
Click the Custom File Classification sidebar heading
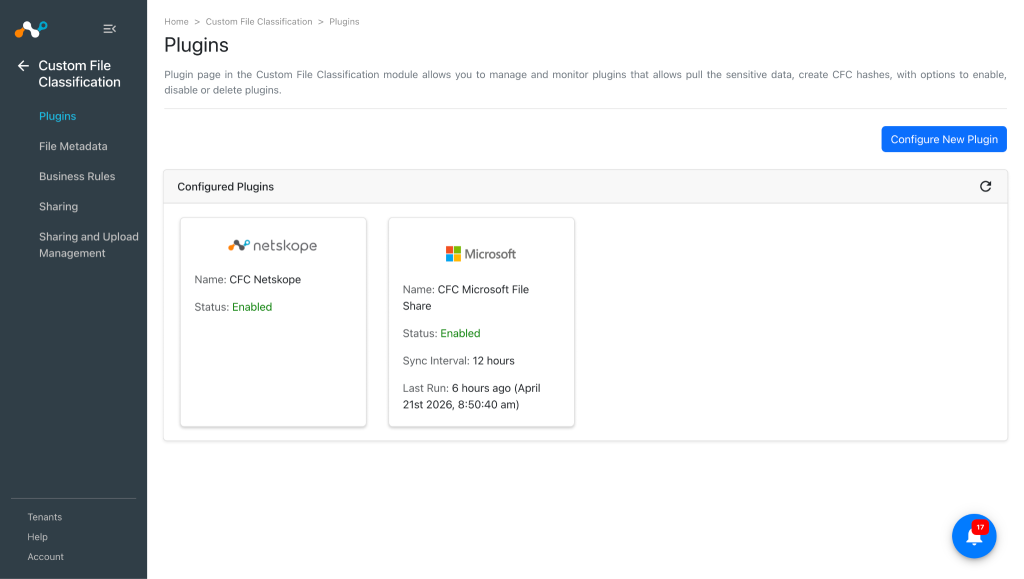(80, 74)
